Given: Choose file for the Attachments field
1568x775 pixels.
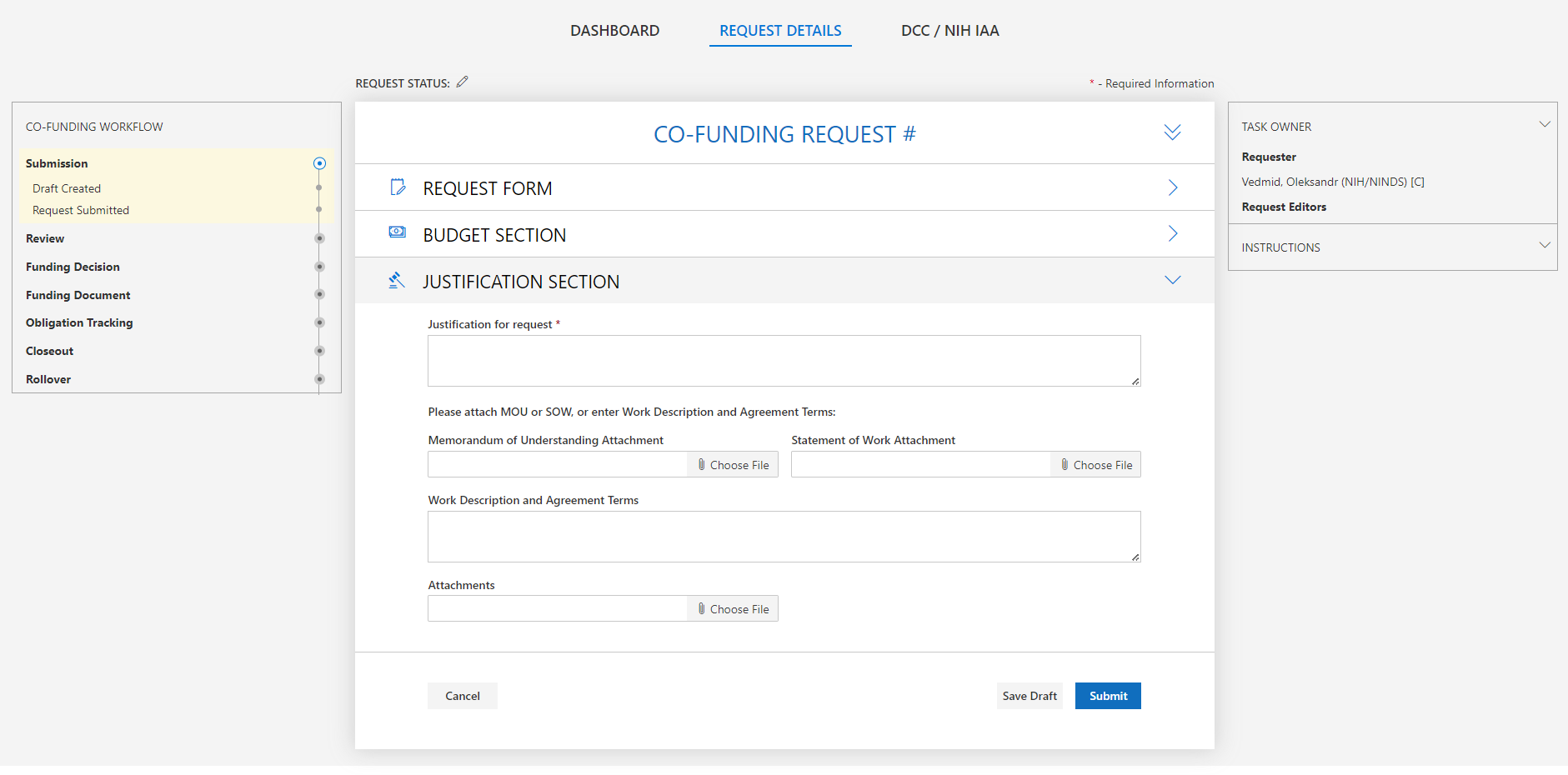Looking at the screenshot, I should [733, 609].
